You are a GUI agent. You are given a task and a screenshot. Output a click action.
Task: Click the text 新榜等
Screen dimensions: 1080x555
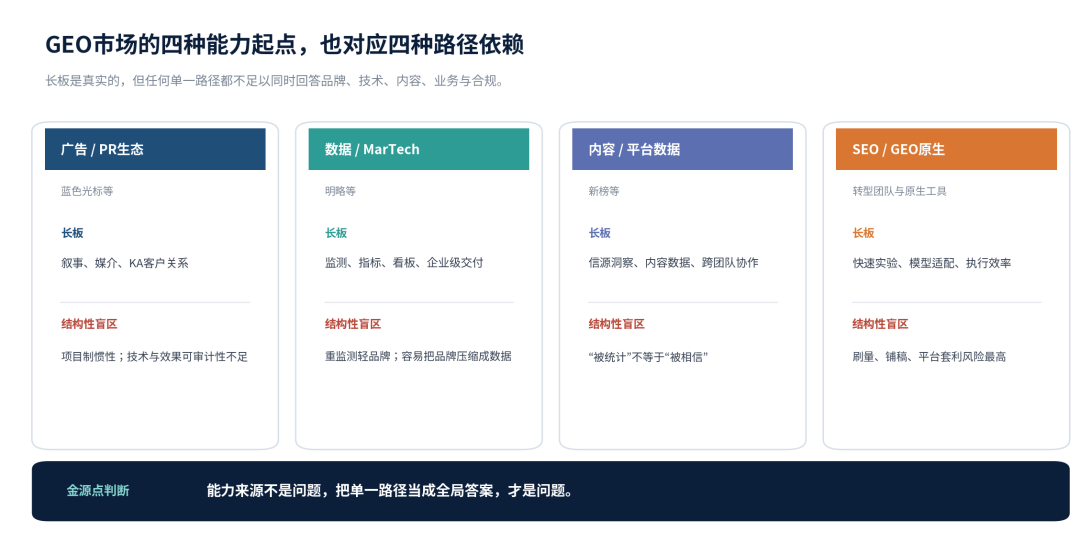[604, 191]
